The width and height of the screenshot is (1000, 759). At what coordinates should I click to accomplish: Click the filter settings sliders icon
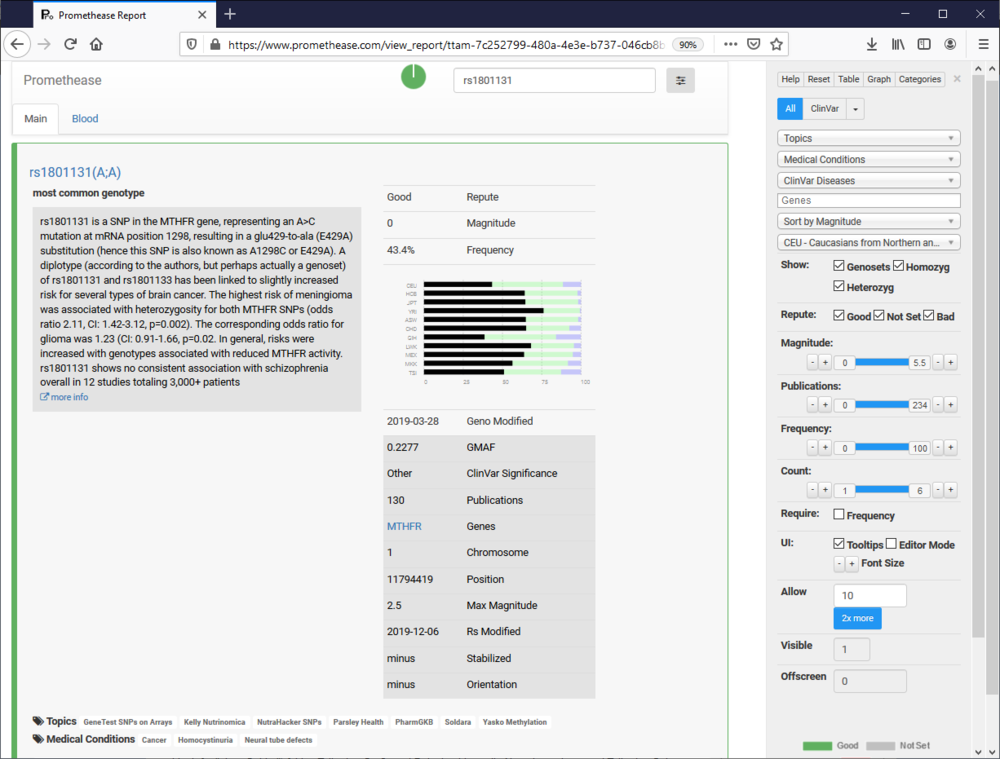pyautogui.click(x=681, y=81)
